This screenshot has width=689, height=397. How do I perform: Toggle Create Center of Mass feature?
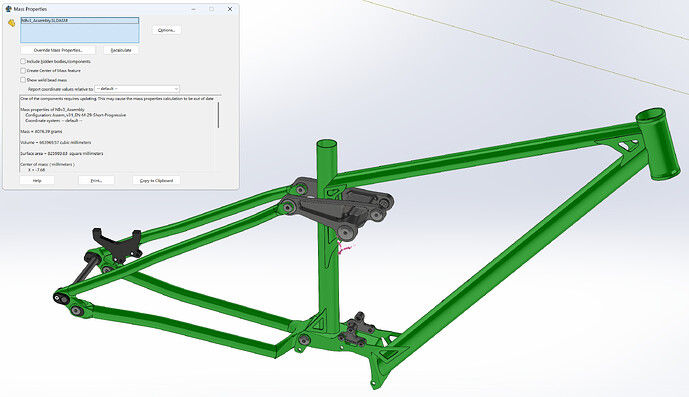[x=23, y=71]
